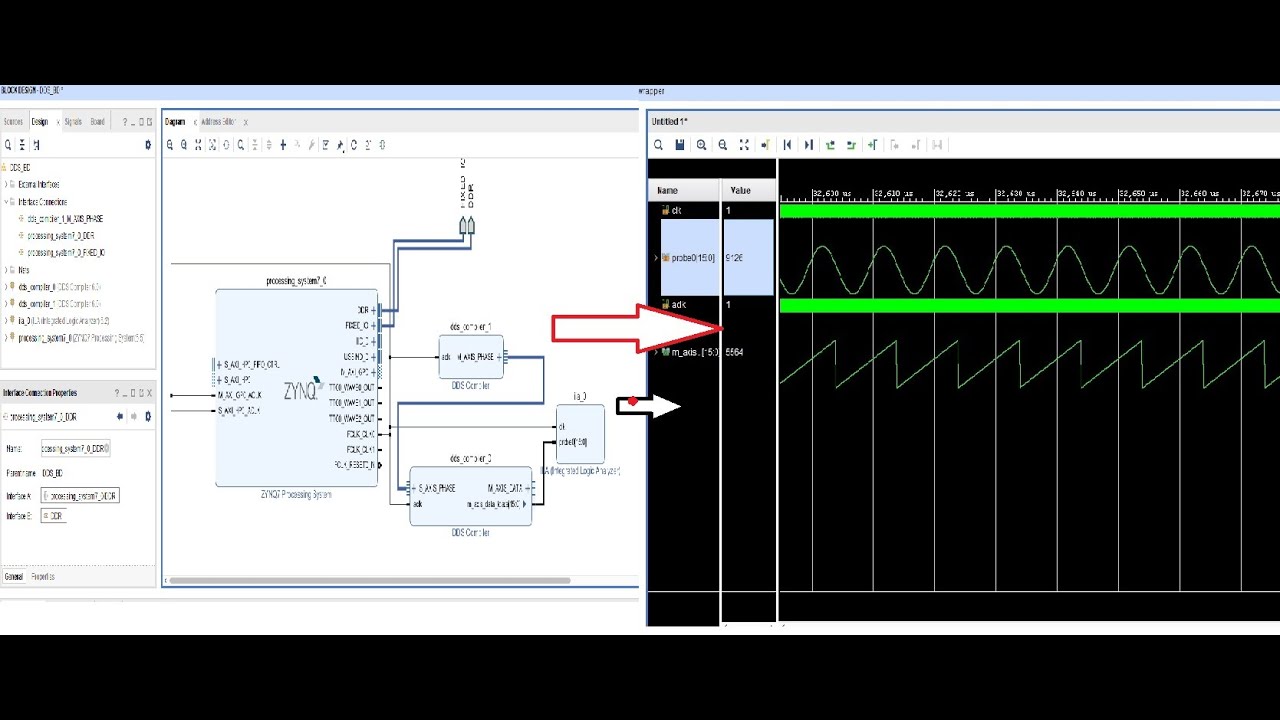Select ila_0 block in diagram
1280x720 pixels.
click(x=580, y=434)
